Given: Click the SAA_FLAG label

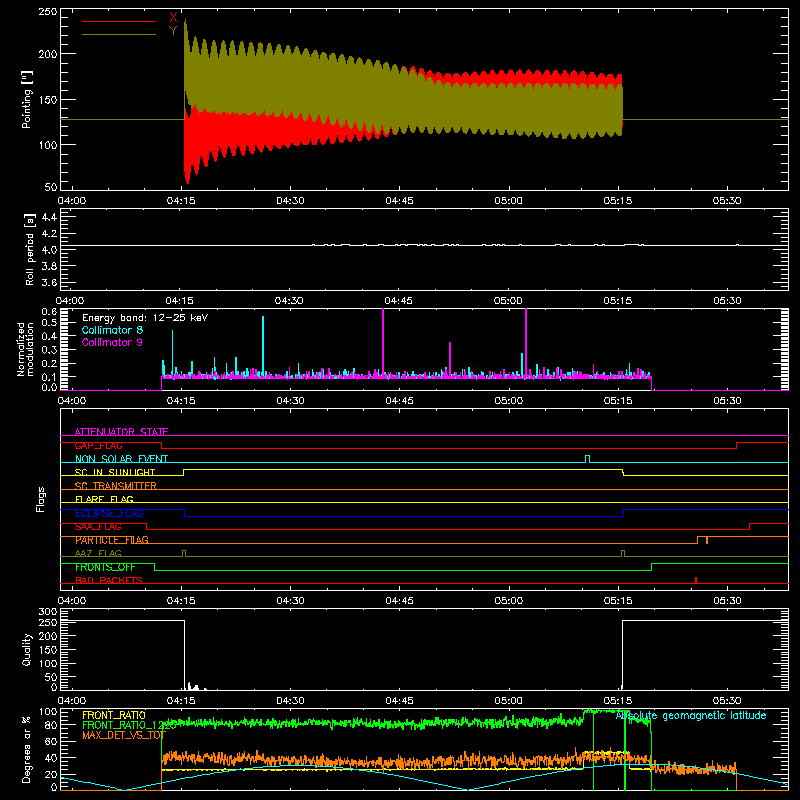Looking at the screenshot, I should tap(98, 527).
